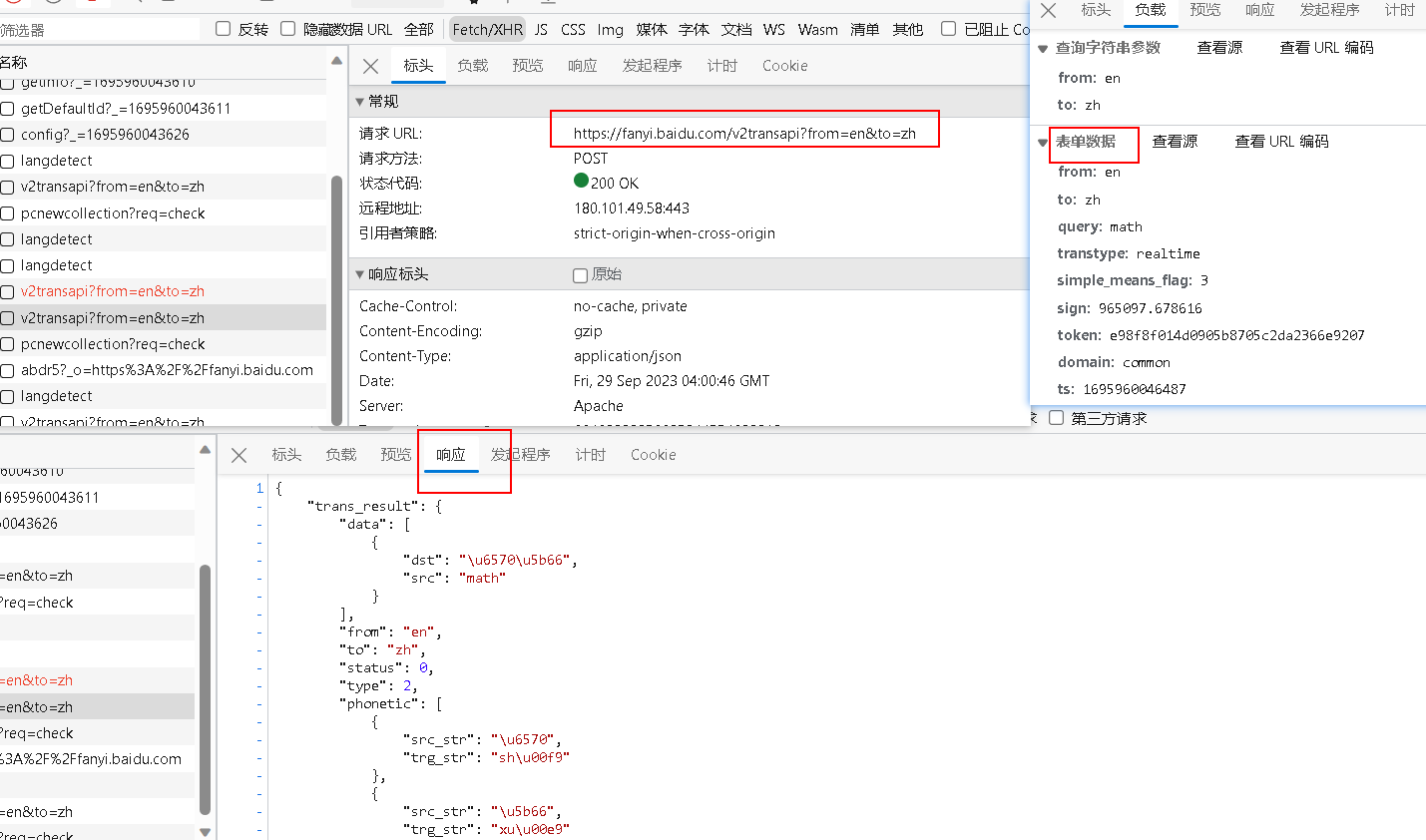Close the payload panel showing form data
Screen dimensions: 1426x840
point(1048,10)
